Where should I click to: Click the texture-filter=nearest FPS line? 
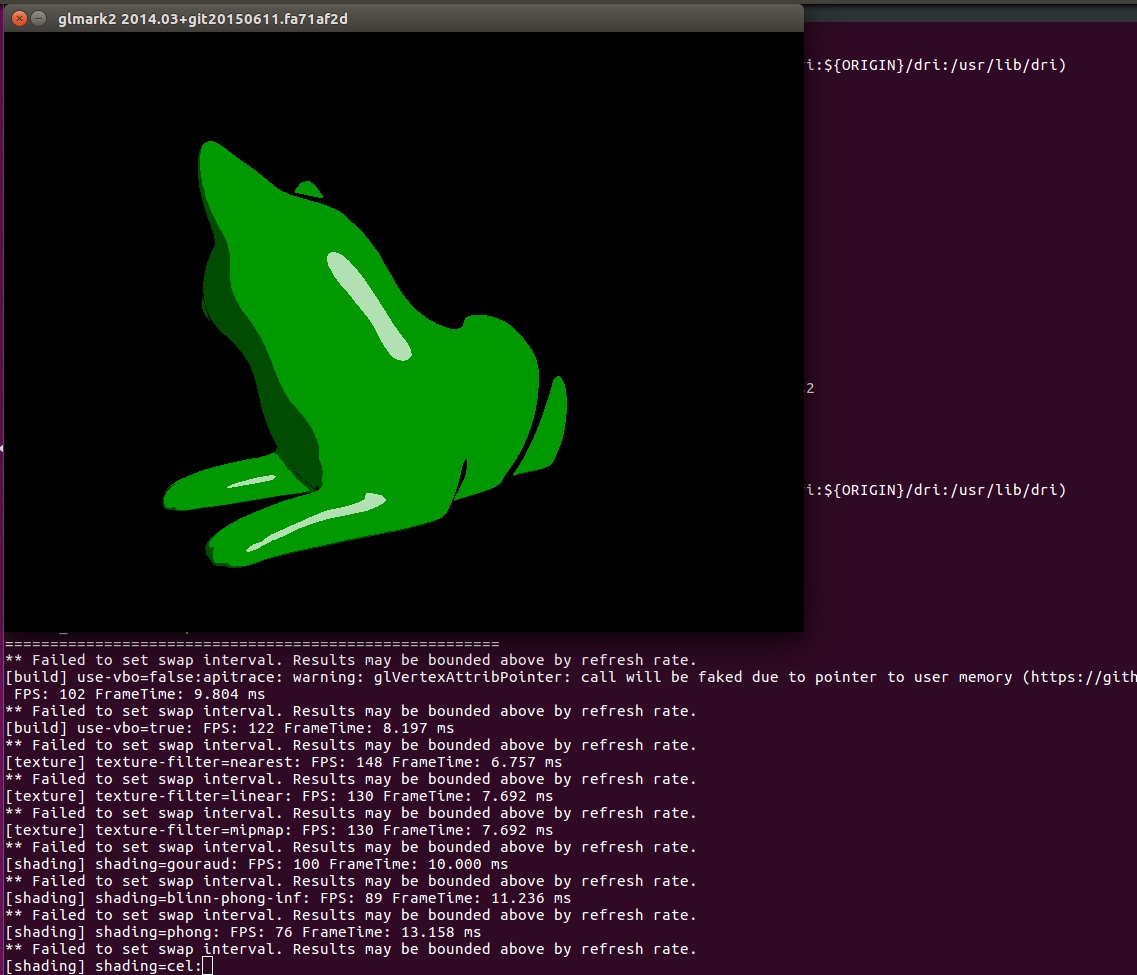[x=280, y=762]
